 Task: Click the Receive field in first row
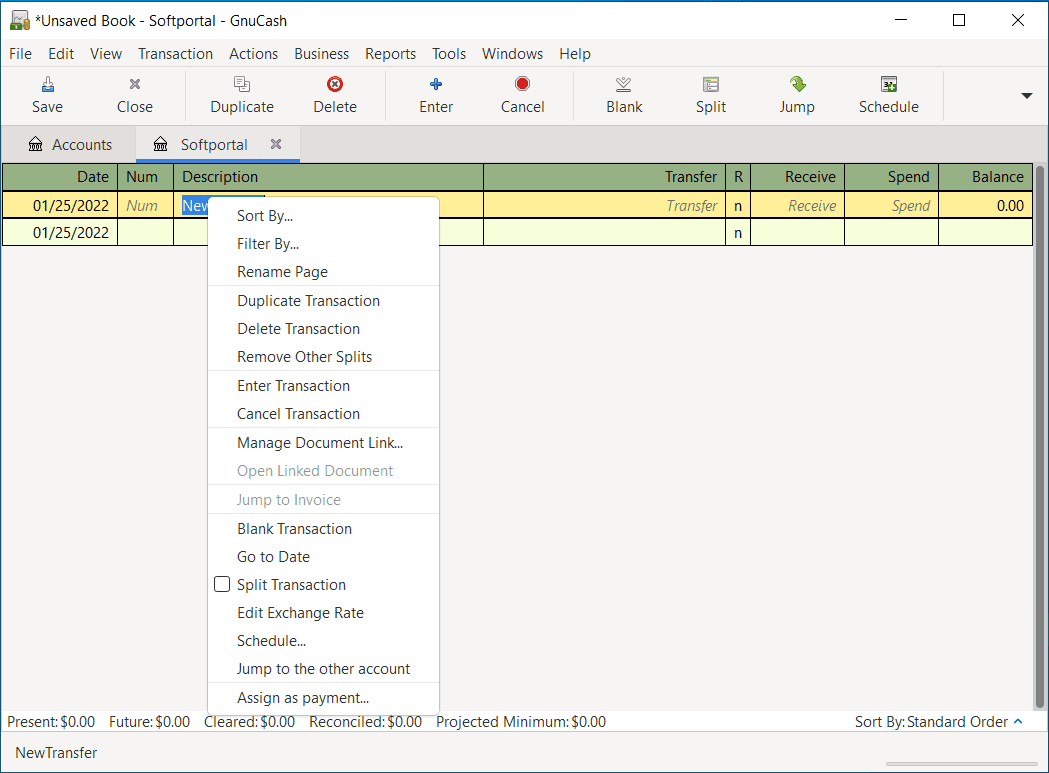pos(797,205)
